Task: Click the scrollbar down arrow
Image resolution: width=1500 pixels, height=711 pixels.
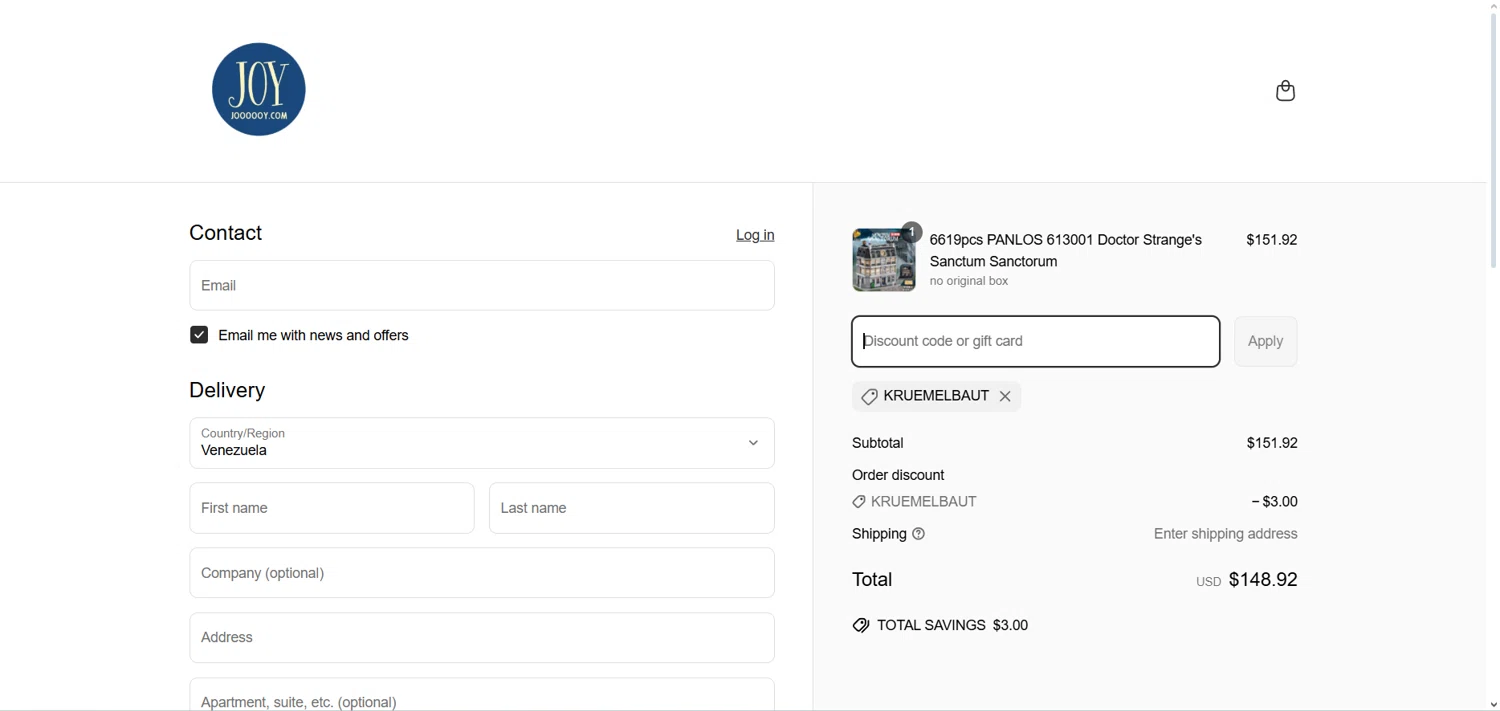Action: click(1493, 704)
